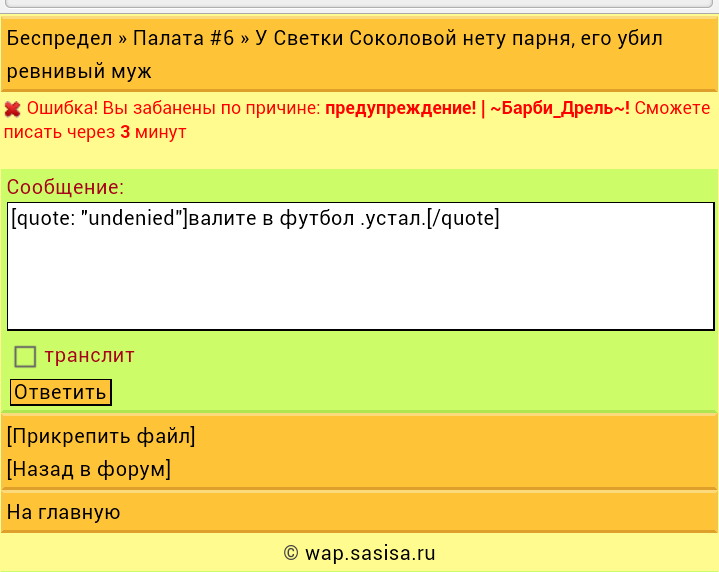Toggle the транслит checkbox

tap(25, 356)
